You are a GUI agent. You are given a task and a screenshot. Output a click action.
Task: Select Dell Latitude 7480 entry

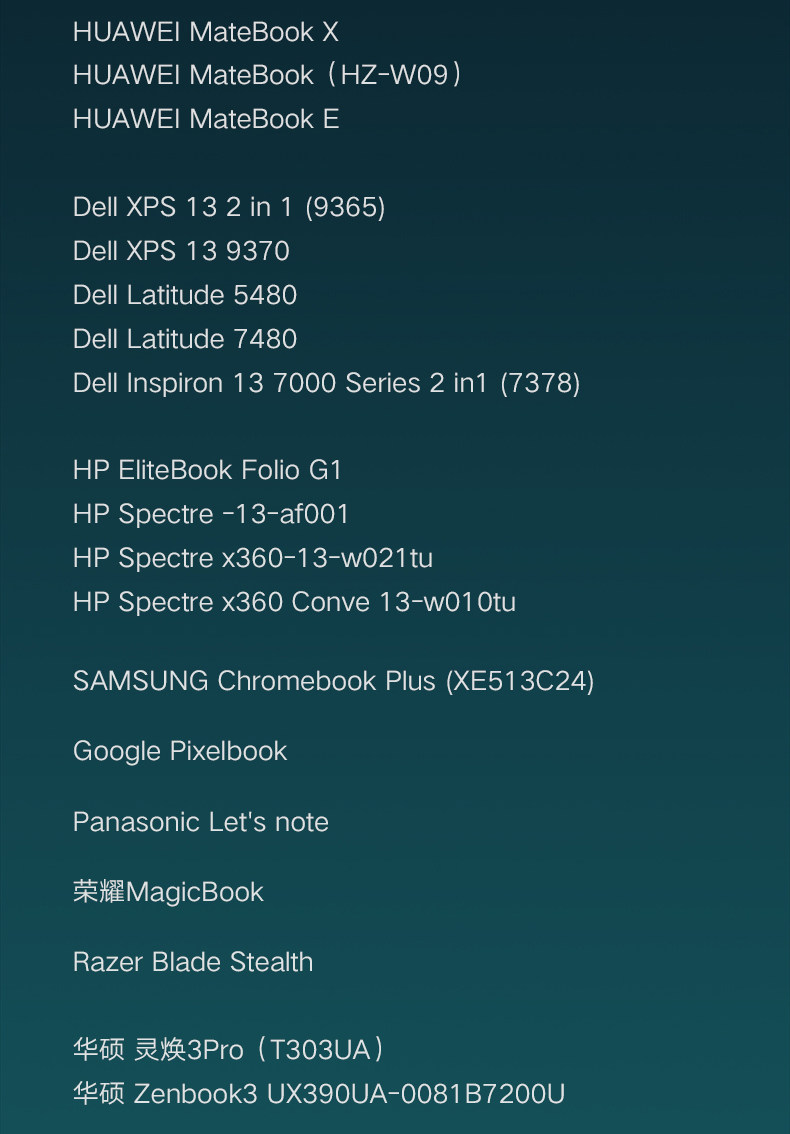pyautogui.click(x=185, y=339)
